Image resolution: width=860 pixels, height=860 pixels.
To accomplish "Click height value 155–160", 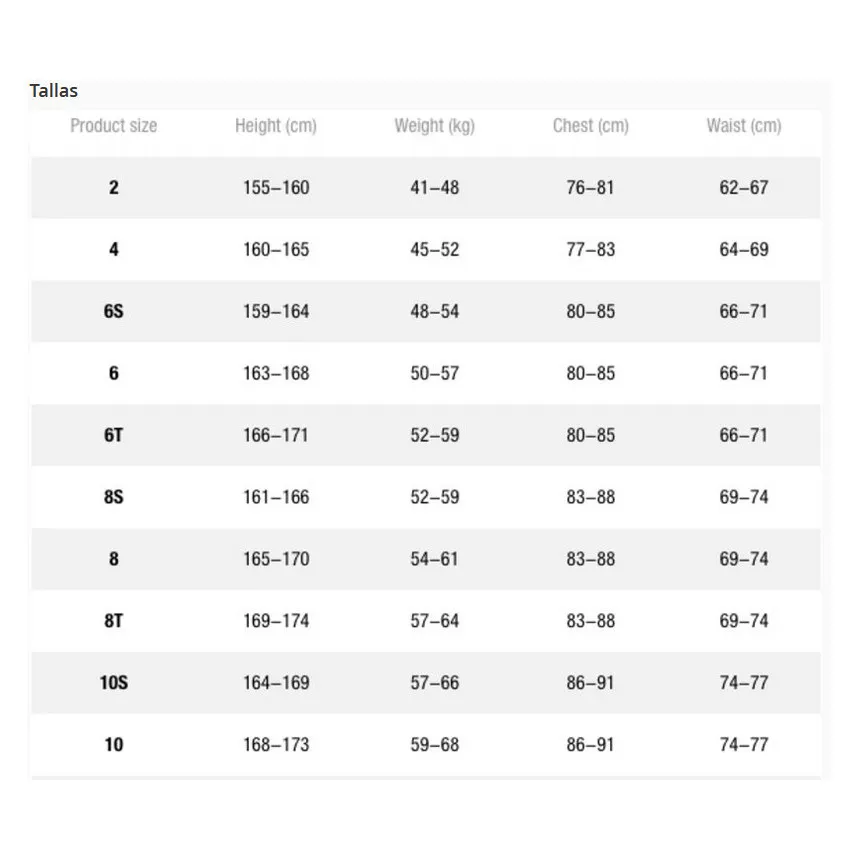I will point(276,188).
